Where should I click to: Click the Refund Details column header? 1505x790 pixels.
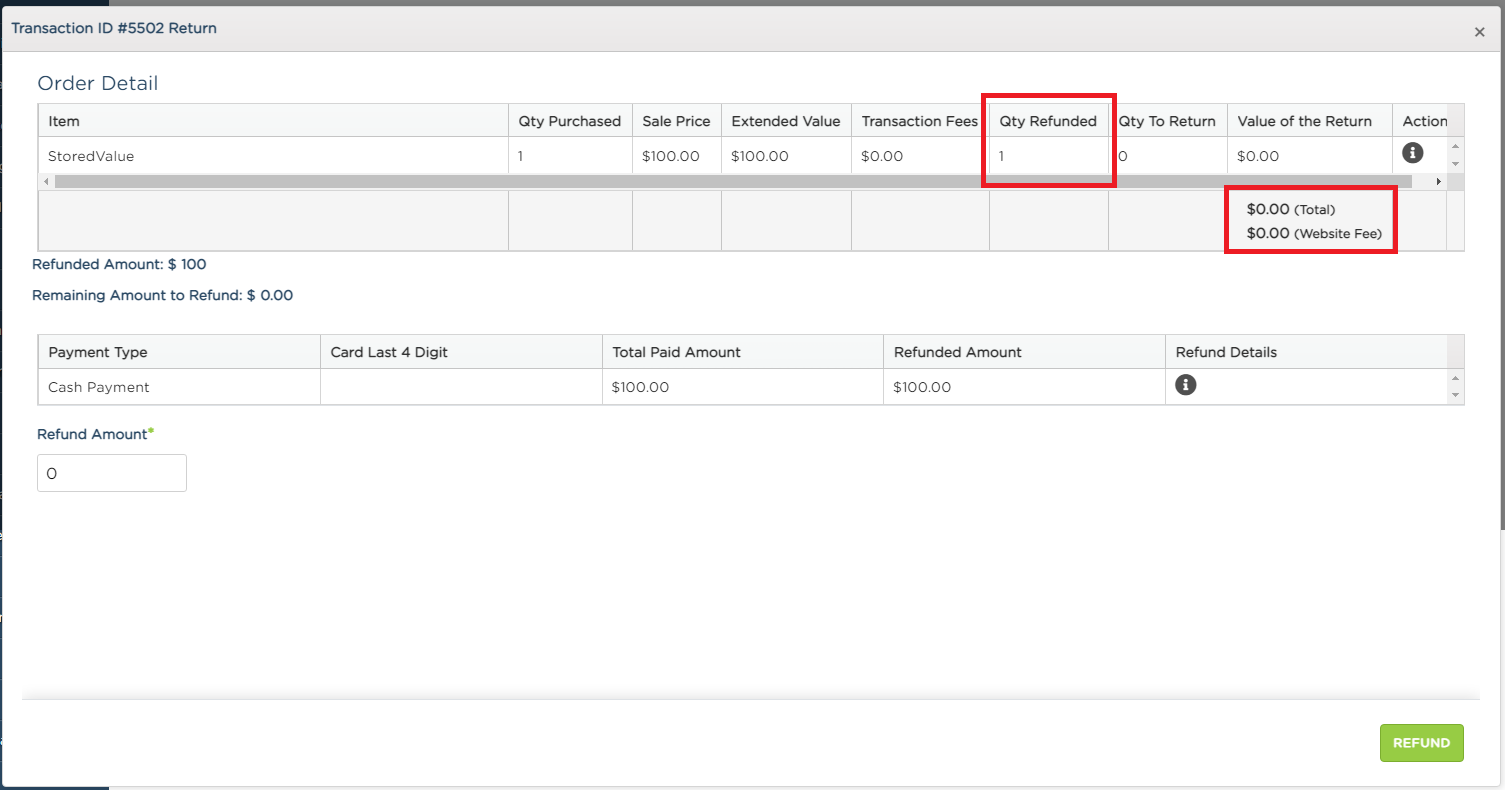(x=1306, y=352)
